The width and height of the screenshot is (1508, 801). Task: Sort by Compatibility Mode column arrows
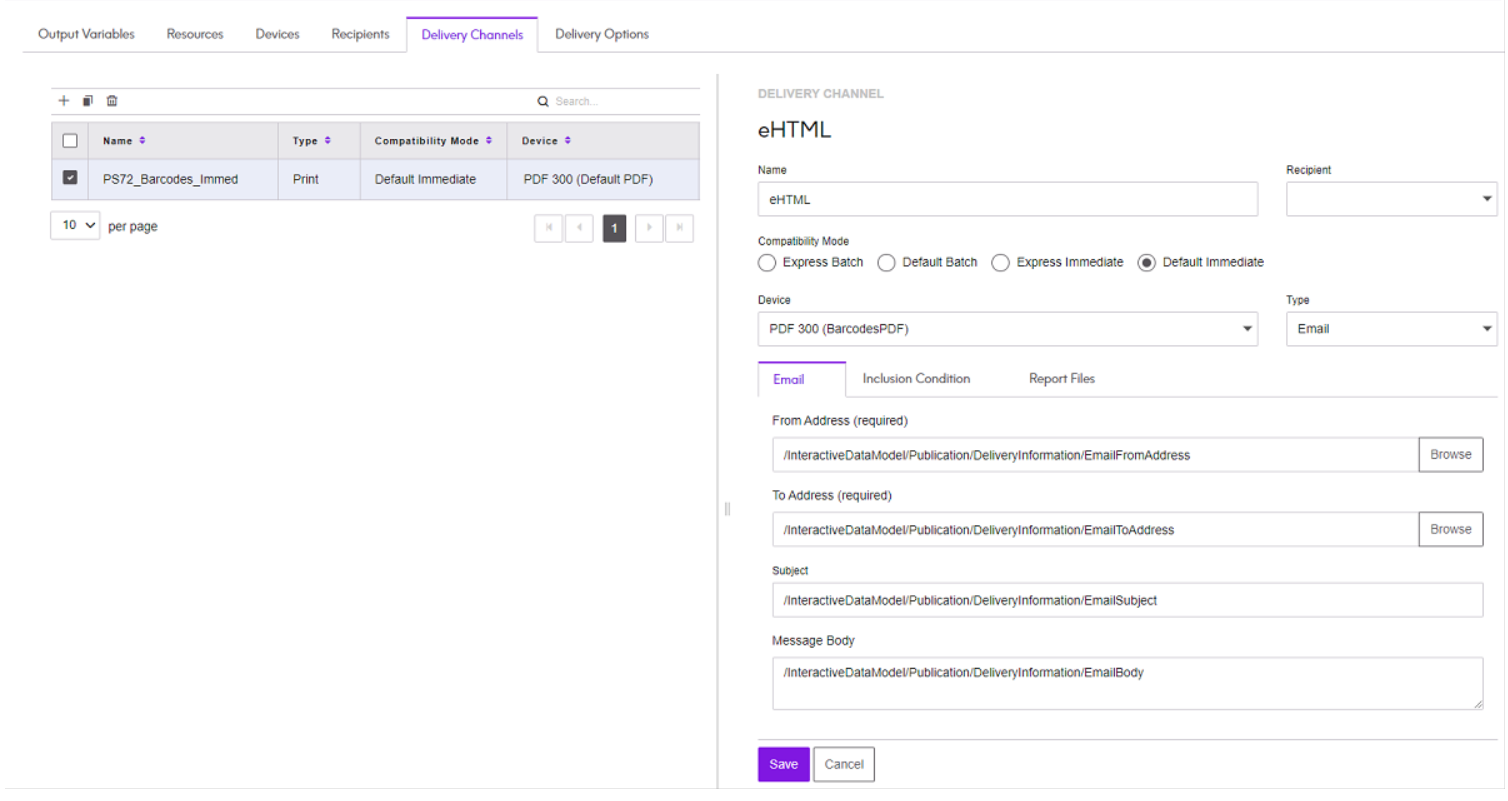[x=488, y=141]
